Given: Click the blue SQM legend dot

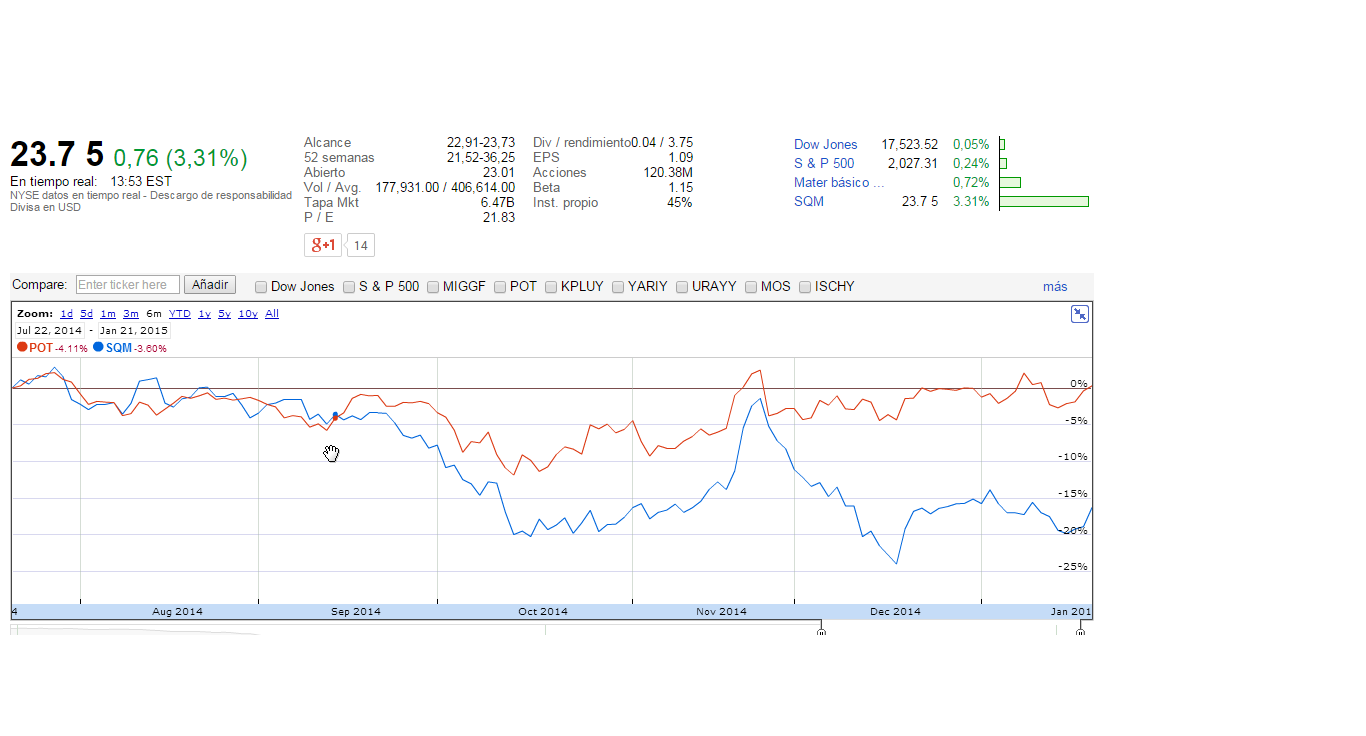Looking at the screenshot, I should point(98,347).
